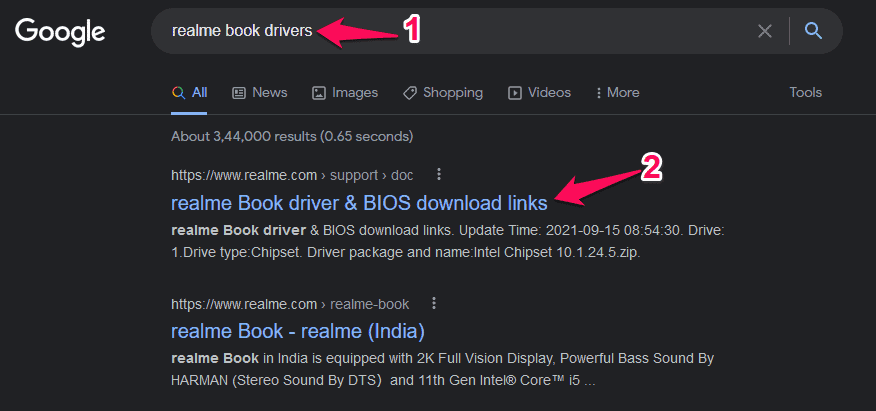The width and height of the screenshot is (876, 411).
Task: Open three-dot menu for support doc result
Action: tap(438, 174)
